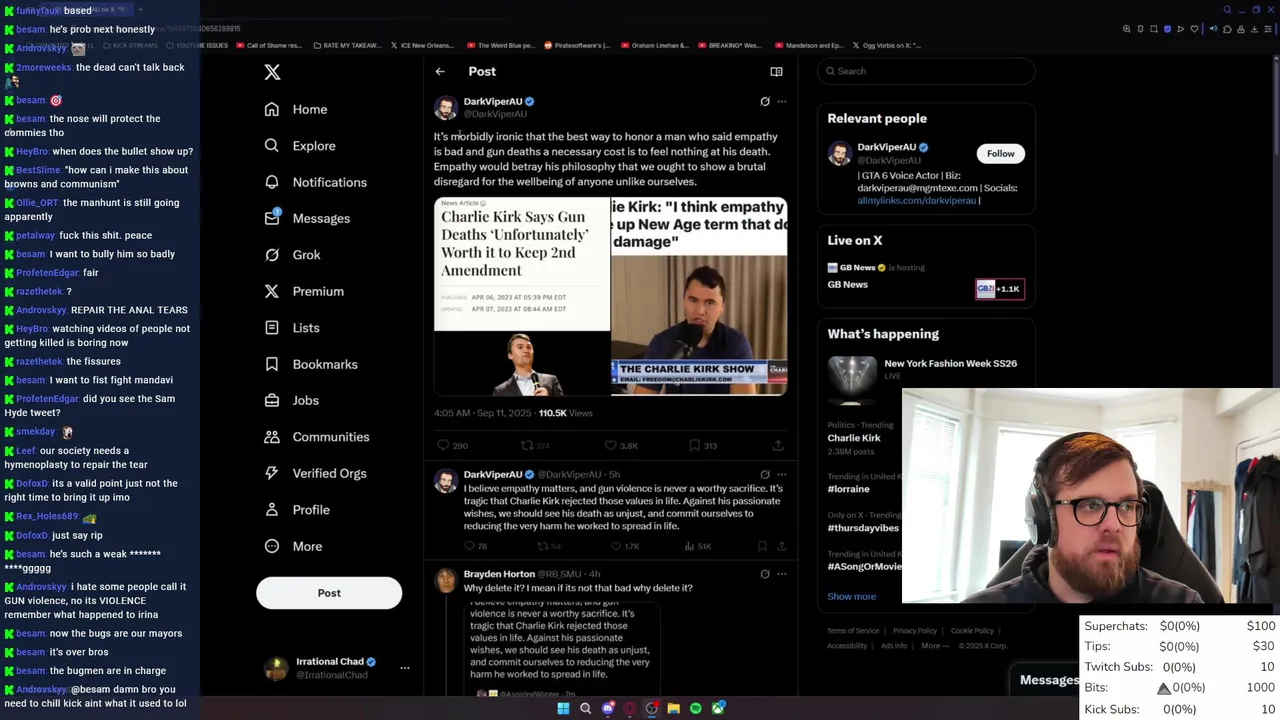Open OBS Studio from the taskbar
This screenshot has height=720, width=1280.
coord(652,708)
